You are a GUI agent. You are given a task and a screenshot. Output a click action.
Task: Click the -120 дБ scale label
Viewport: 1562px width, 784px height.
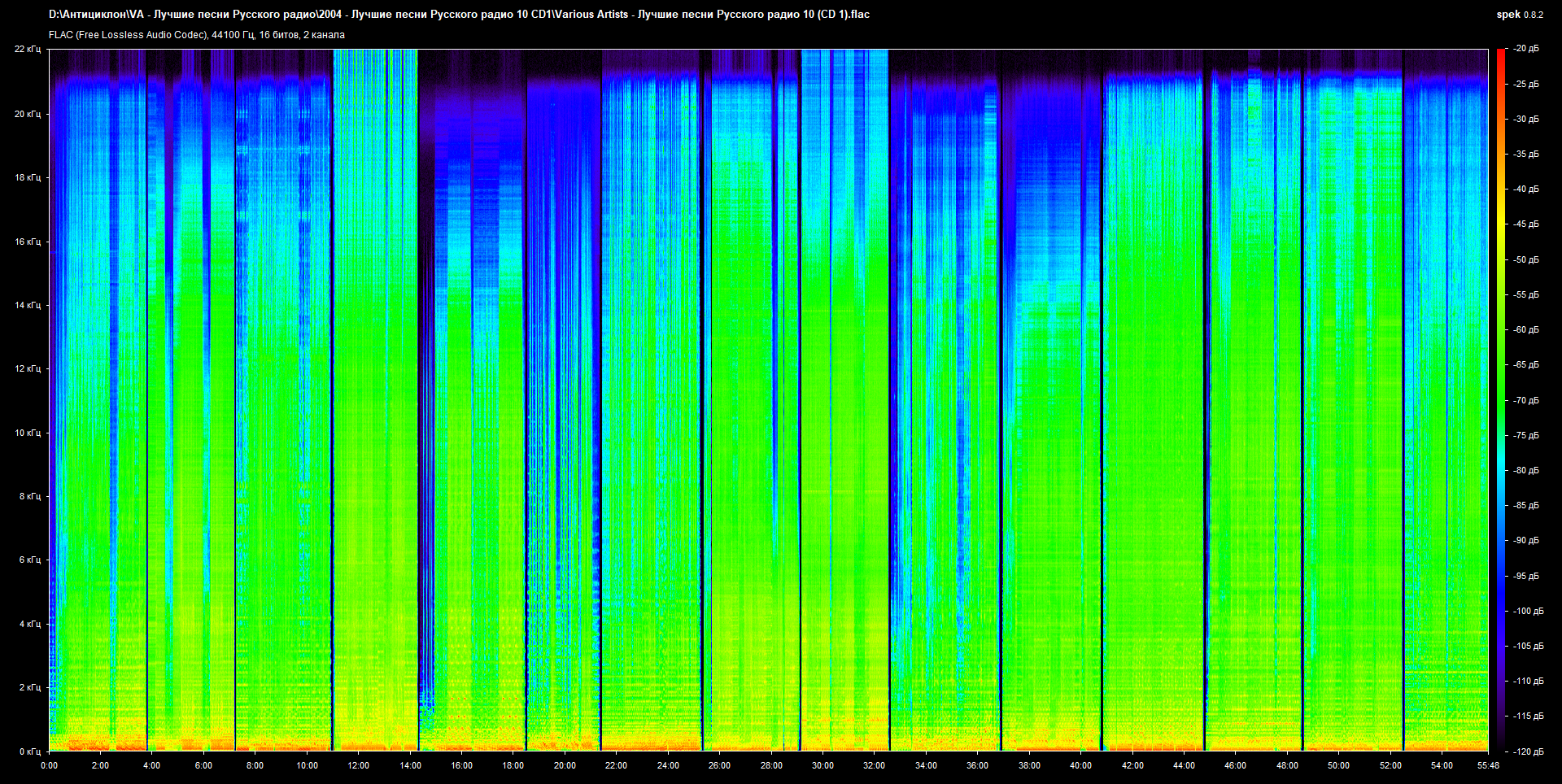pos(1527,751)
